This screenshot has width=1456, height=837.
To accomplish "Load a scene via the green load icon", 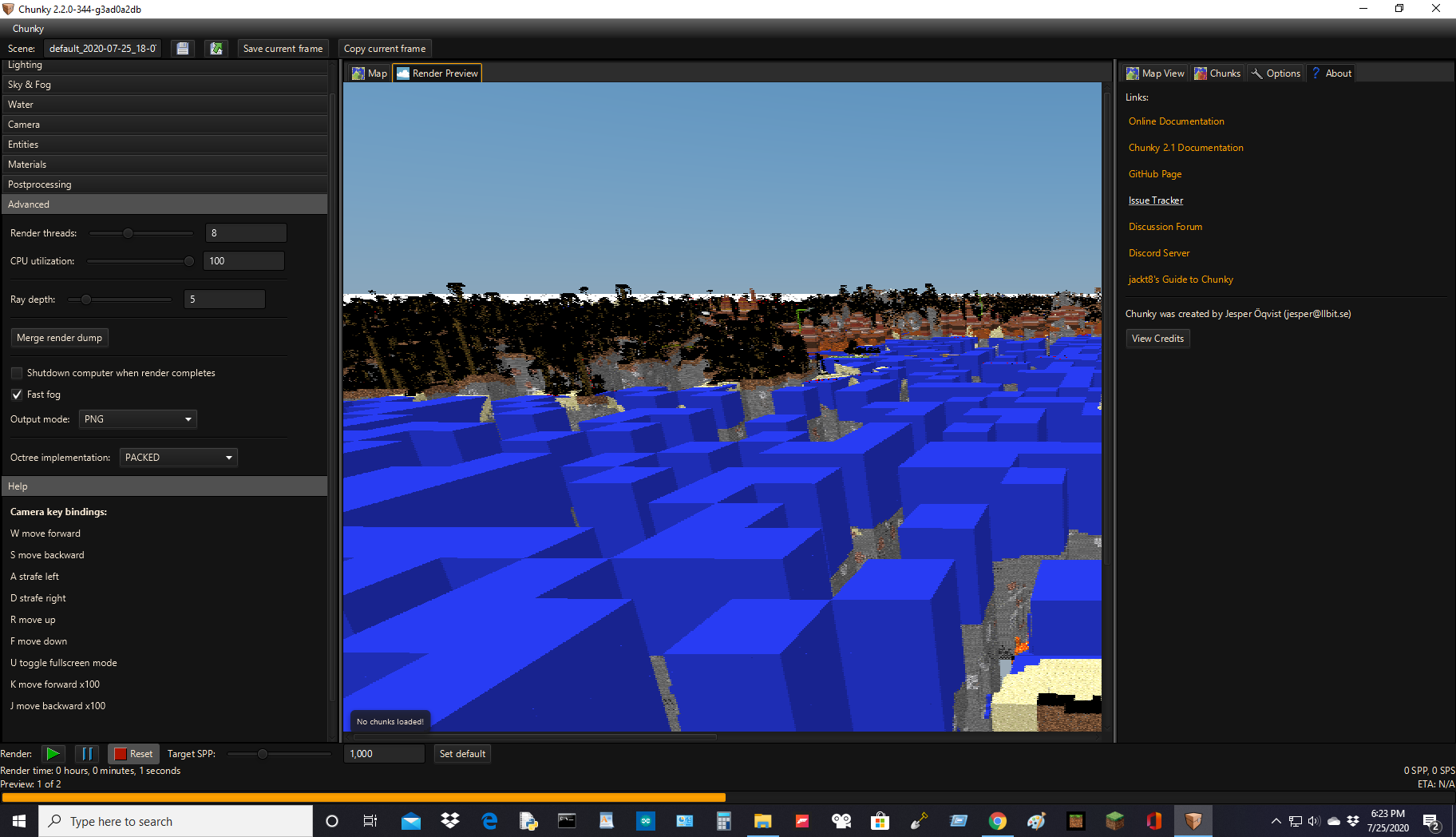I will (216, 48).
